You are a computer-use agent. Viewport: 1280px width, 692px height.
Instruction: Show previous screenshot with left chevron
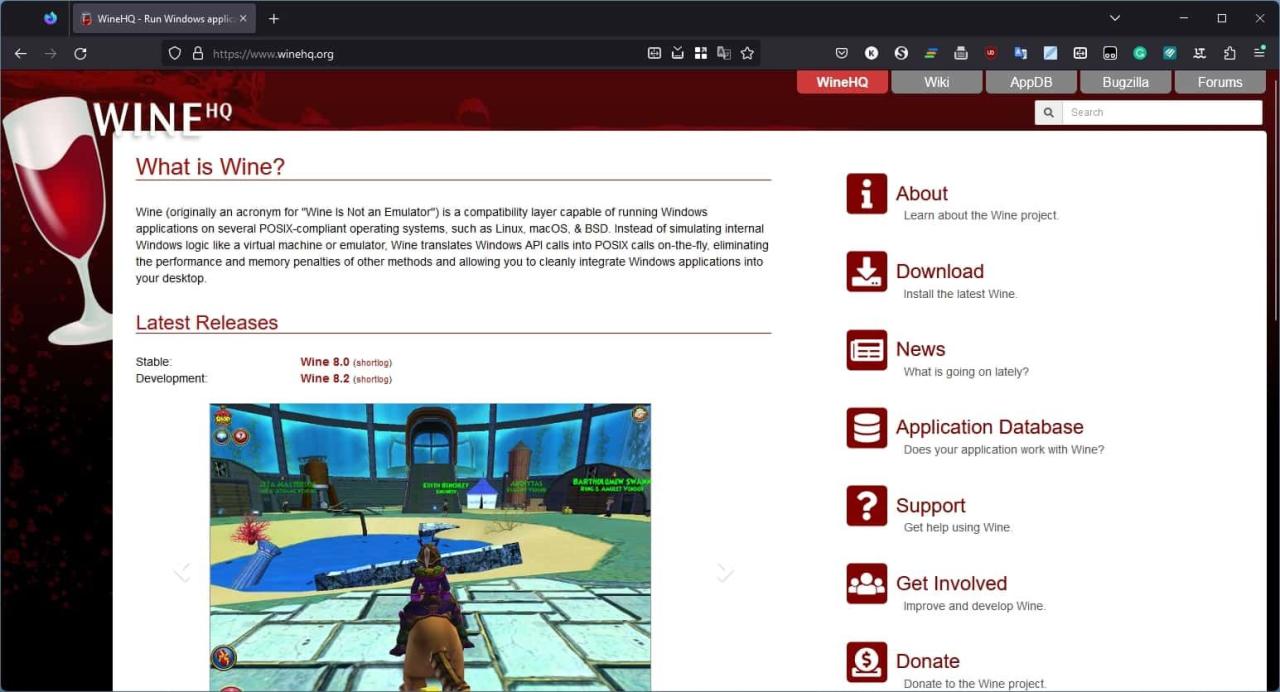[182, 572]
